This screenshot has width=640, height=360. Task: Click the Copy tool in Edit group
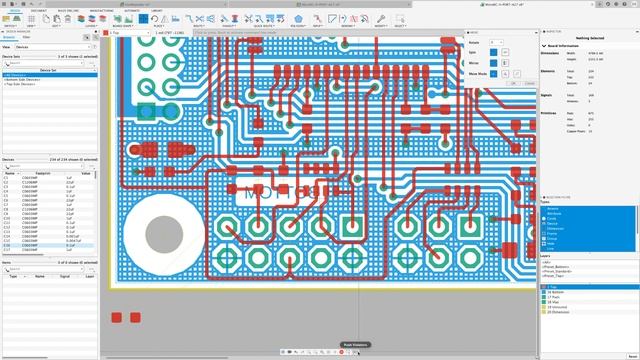(x=46, y=19)
